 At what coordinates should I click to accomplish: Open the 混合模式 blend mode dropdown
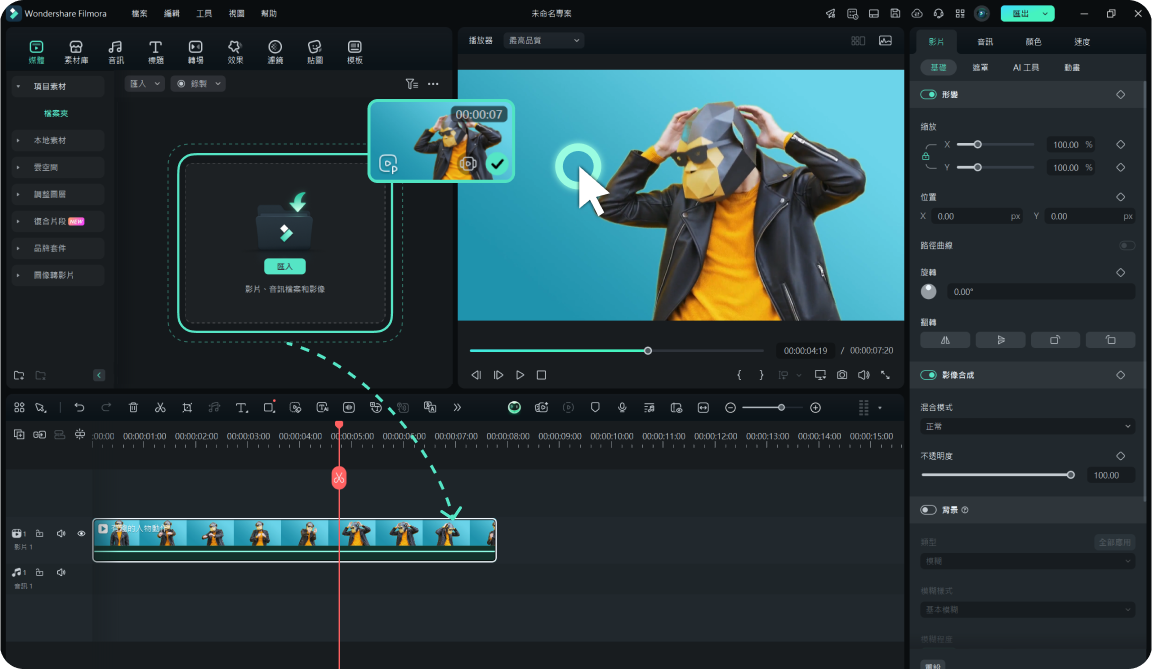pos(1027,427)
